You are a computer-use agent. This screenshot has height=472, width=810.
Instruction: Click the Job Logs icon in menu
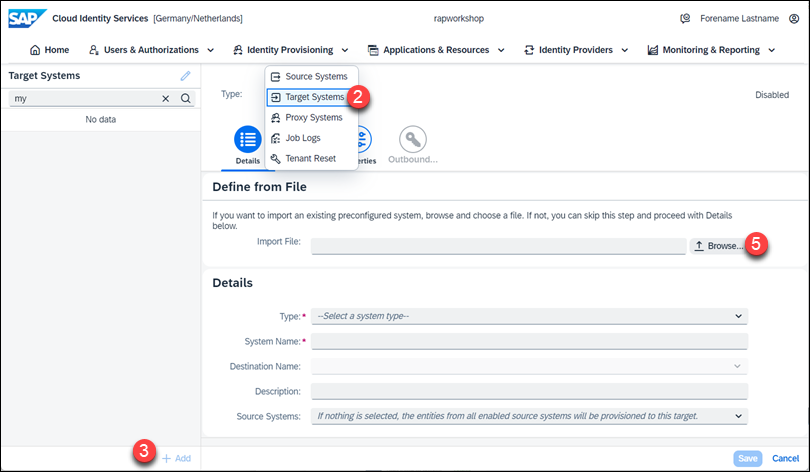click(x=276, y=138)
